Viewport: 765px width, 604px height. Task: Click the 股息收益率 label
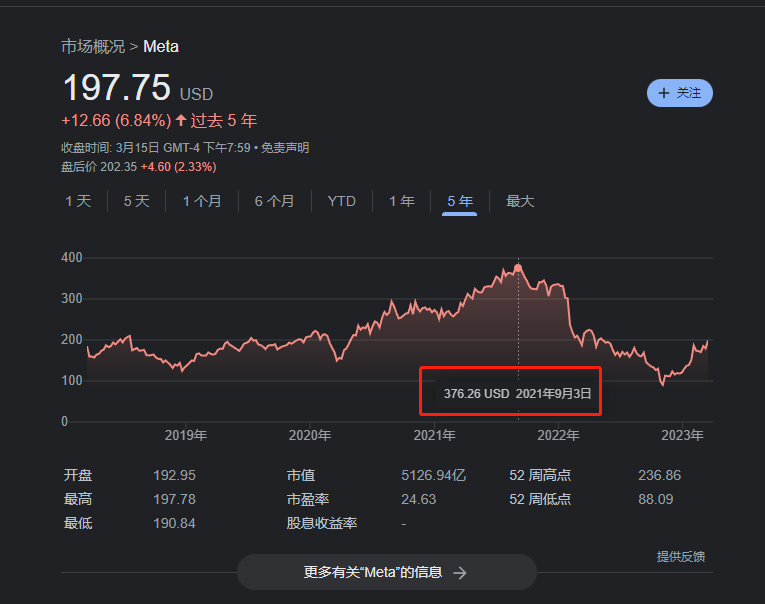point(322,523)
